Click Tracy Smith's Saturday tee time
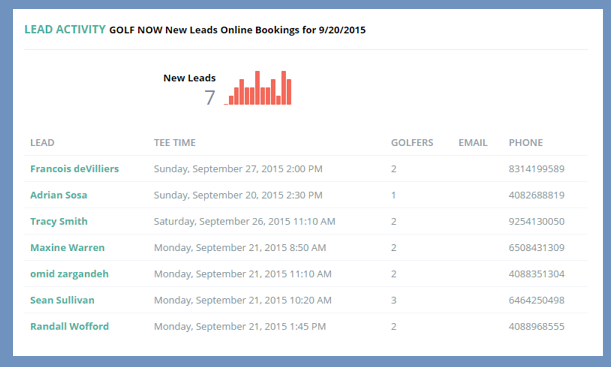 (244, 221)
